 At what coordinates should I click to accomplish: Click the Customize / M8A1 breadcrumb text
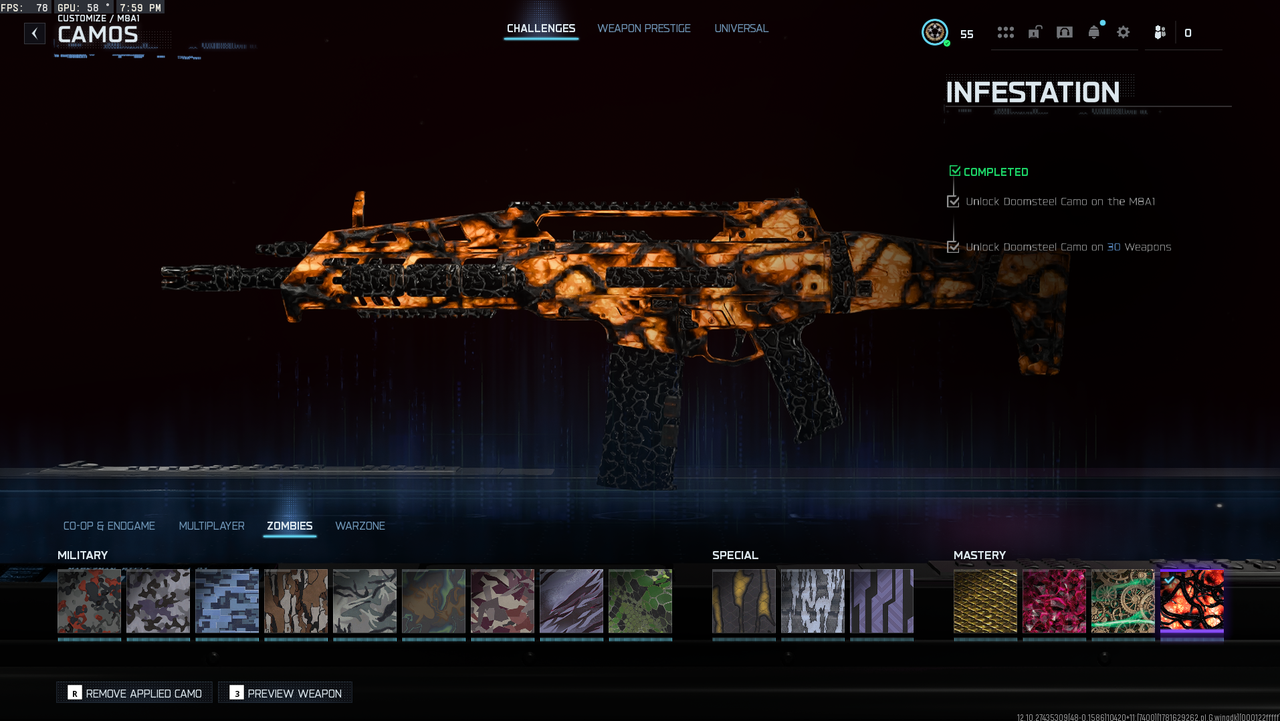[x=99, y=18]
